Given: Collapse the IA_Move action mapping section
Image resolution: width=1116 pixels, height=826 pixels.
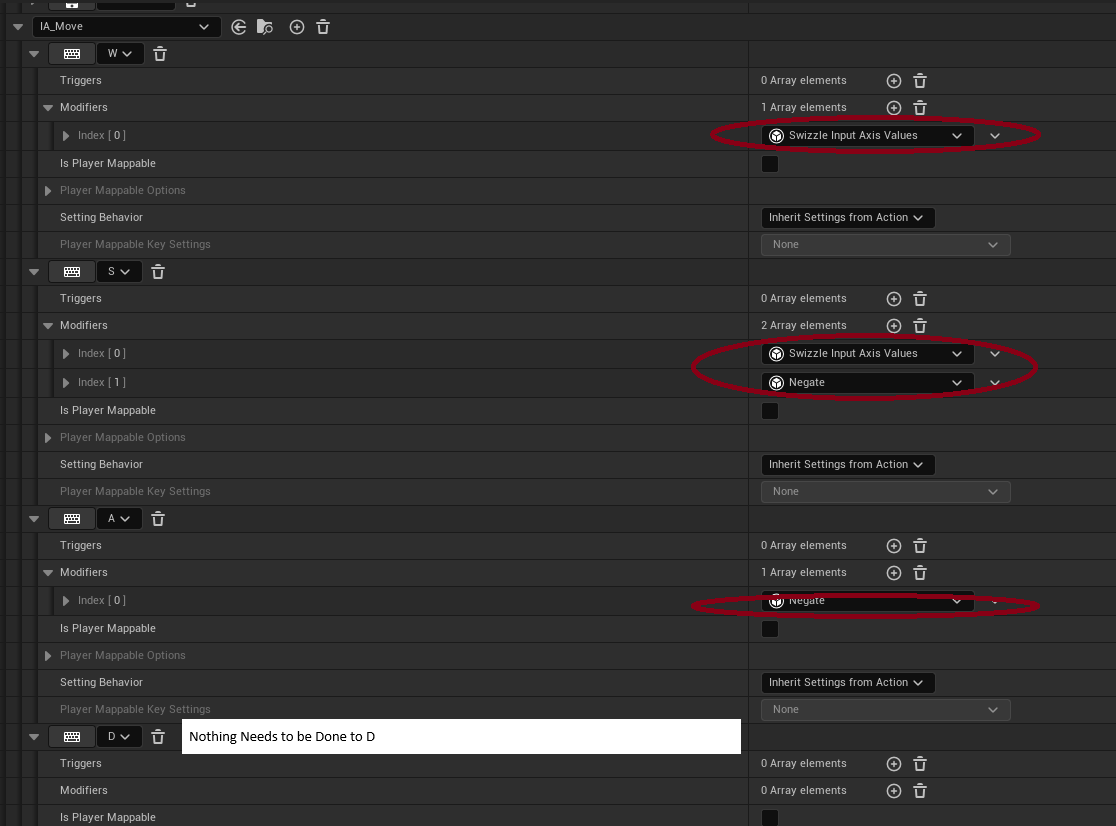Looking at the screenshot, I should (18, 27).
